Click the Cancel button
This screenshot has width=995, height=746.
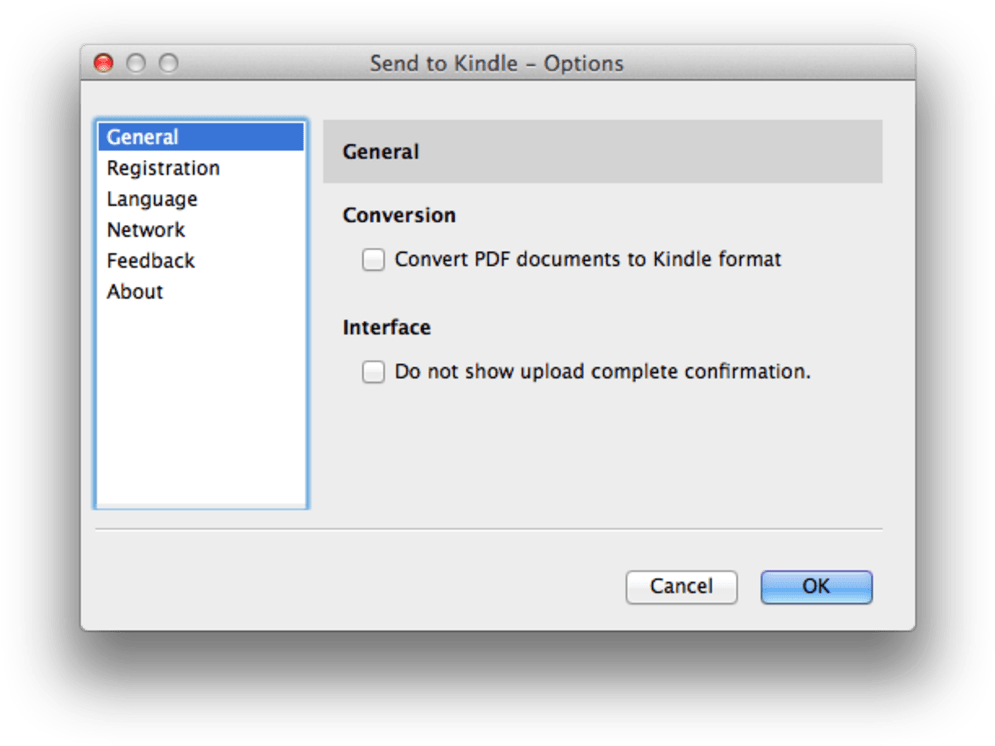click(x=682, y=587)
